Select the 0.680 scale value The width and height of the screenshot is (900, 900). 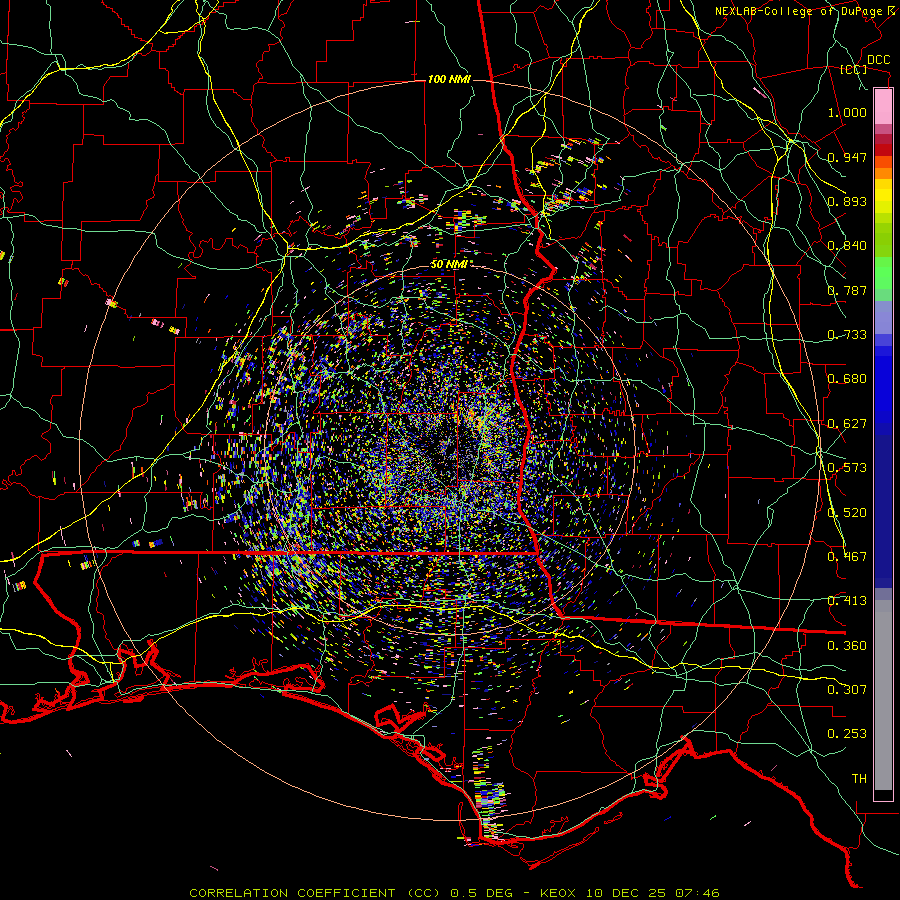point(847,379)
